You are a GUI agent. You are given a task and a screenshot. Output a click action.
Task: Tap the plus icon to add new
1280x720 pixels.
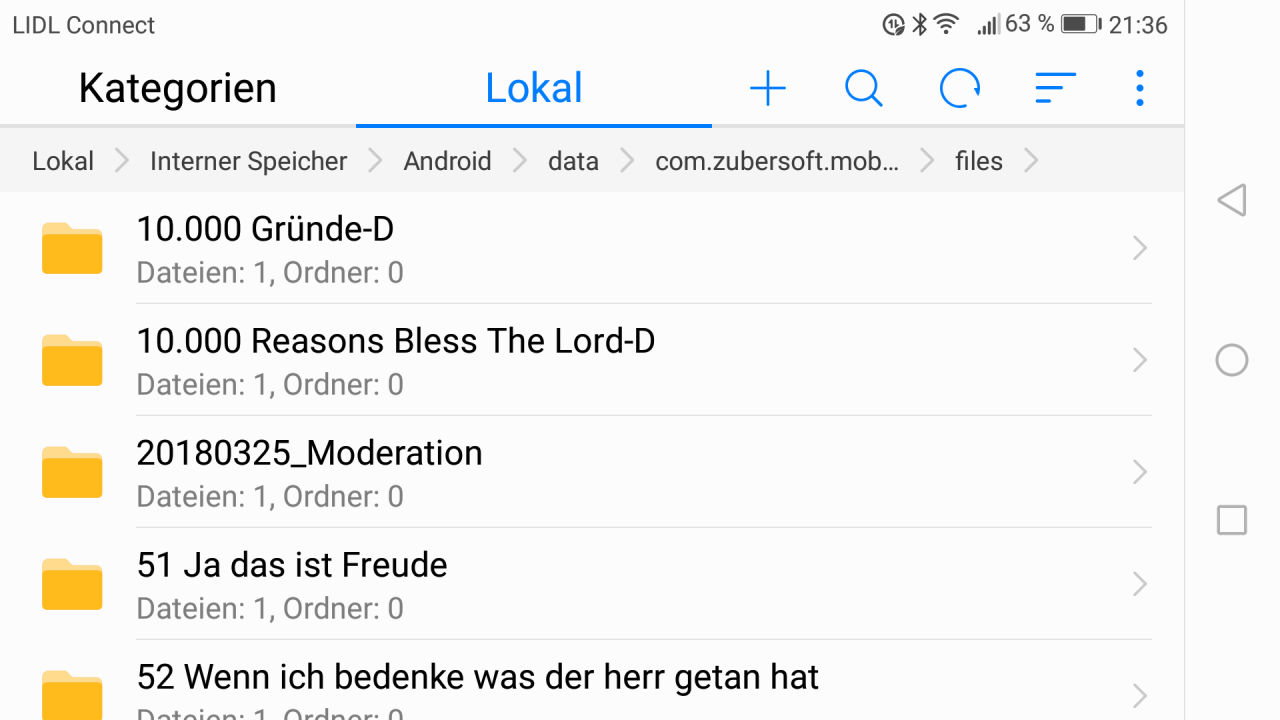tap(768, 89)
